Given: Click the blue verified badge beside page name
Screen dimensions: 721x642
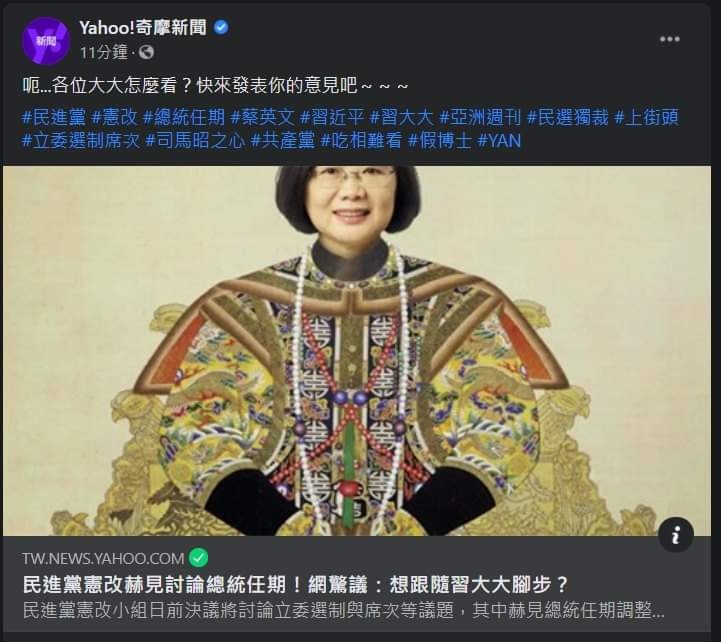Looking at the screenshot, I should click(221, 28).
